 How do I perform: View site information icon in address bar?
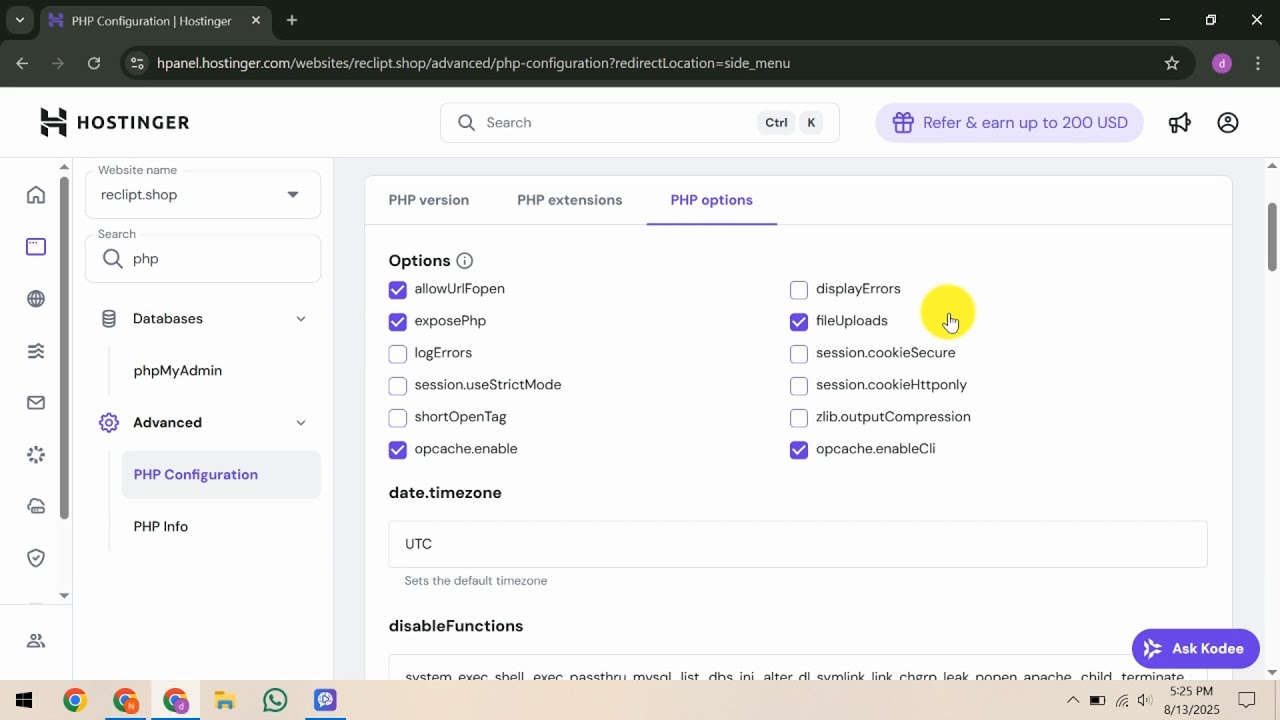(x=137, y=63)
